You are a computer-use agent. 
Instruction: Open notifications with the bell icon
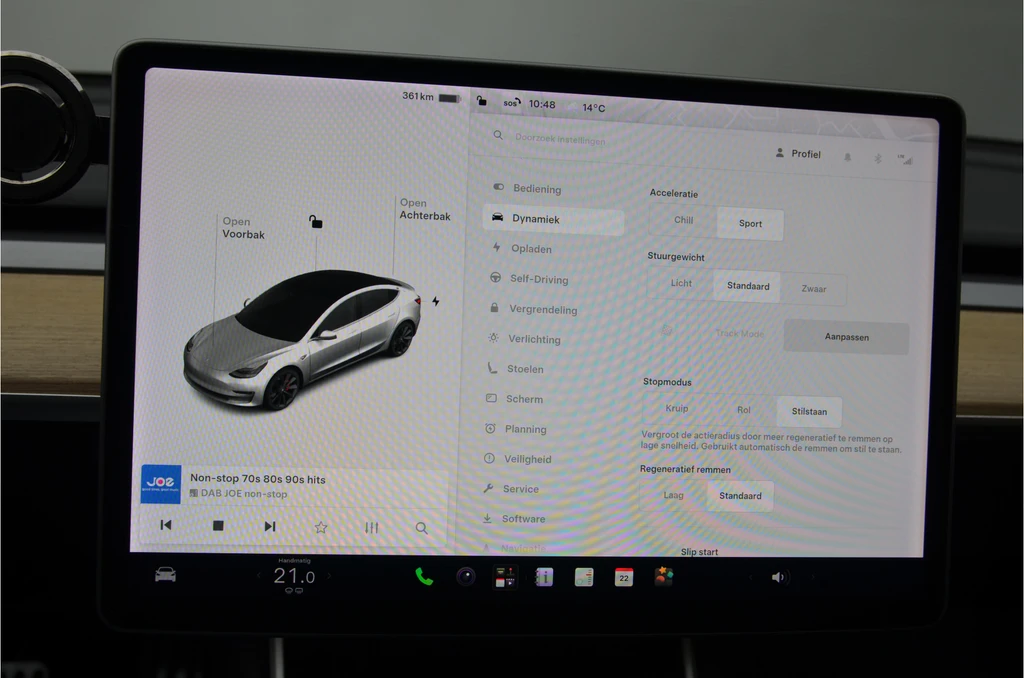point(848,157)
